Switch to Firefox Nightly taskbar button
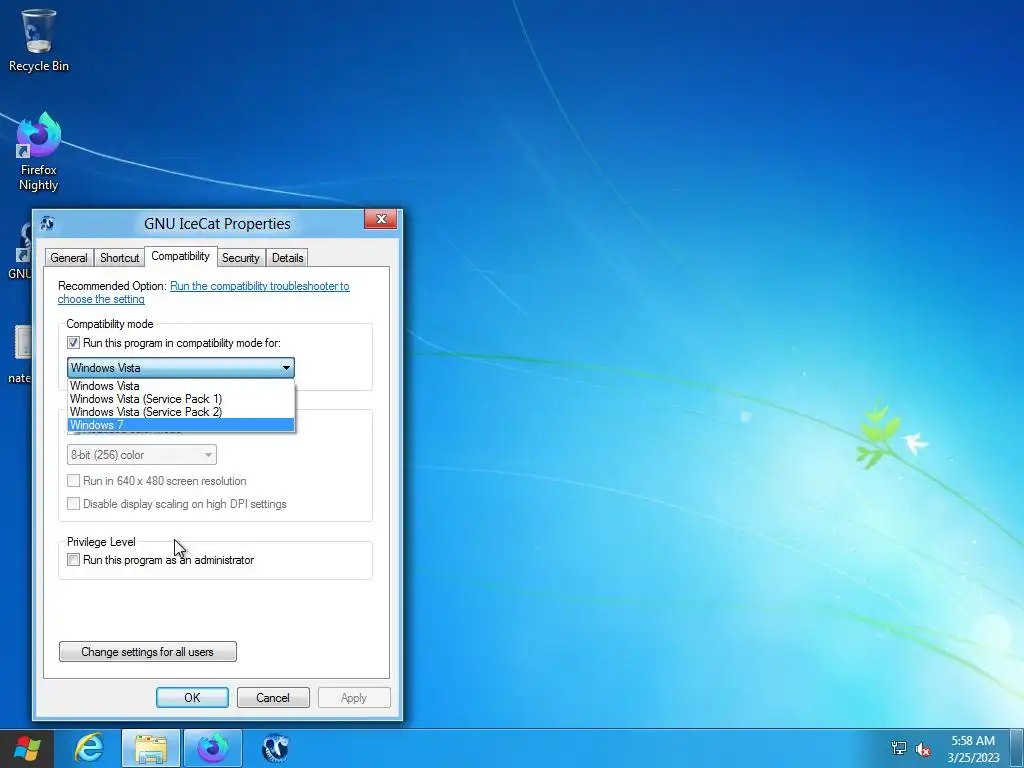Viewport: 1024px width, 768px height. (x=213, y=748)
